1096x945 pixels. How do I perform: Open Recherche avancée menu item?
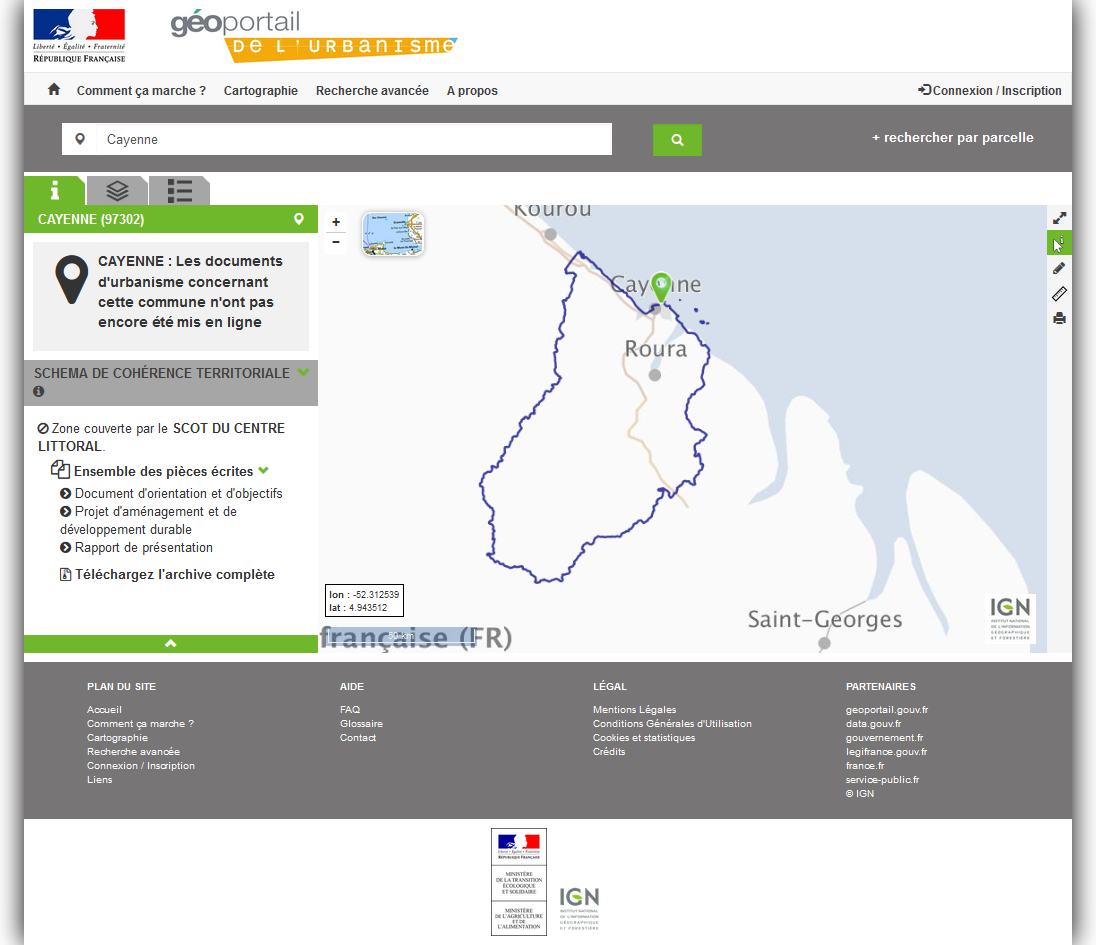coord(373,91)
